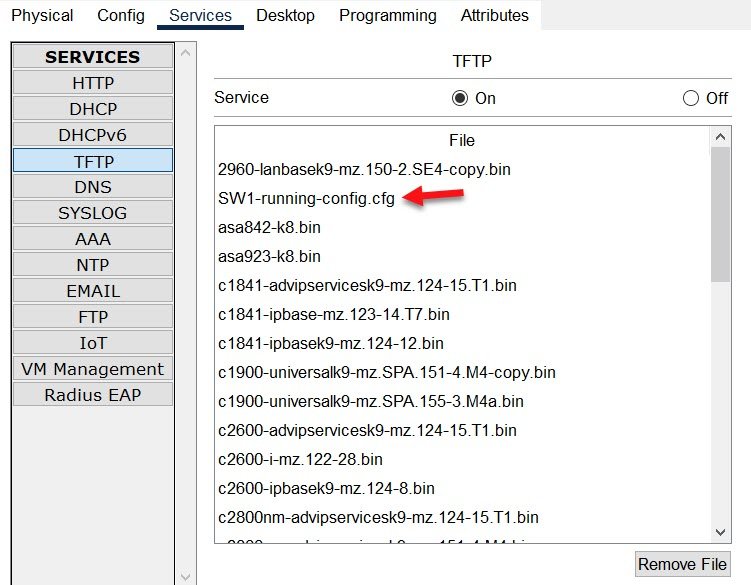Click the SERVICES header
This screenshot has width=751, height=585.
pos(93,57)
